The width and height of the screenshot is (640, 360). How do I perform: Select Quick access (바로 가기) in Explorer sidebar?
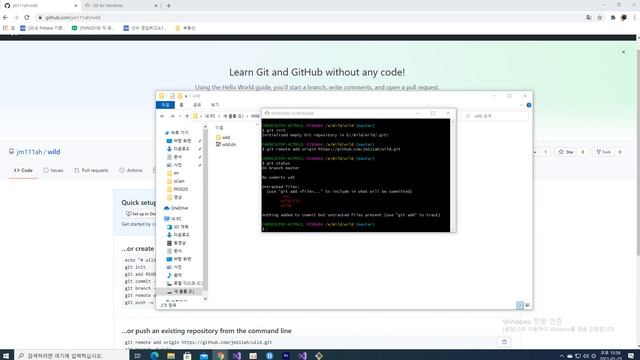click(x=176, y=133)
